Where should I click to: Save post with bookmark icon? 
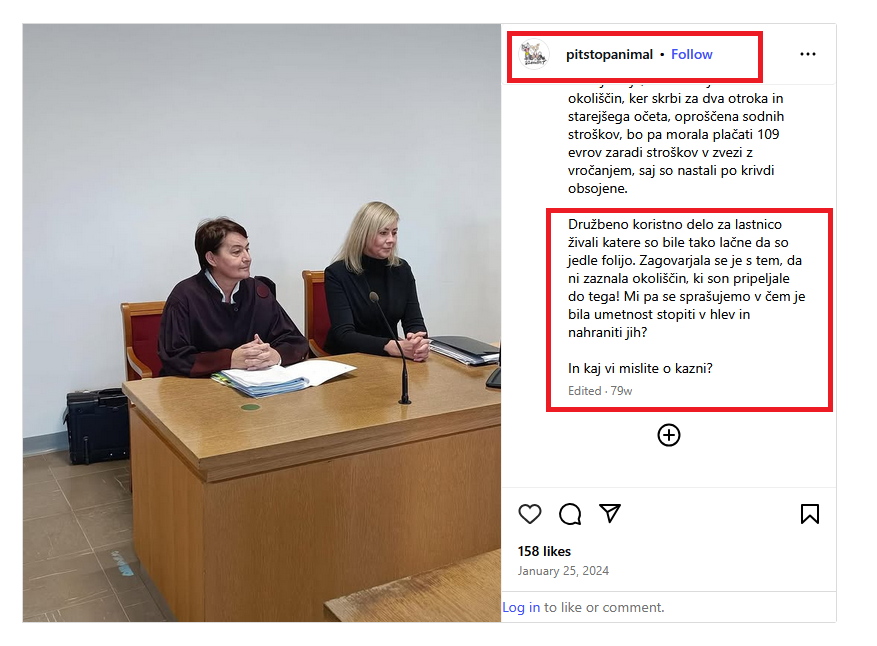click(809, 513)
